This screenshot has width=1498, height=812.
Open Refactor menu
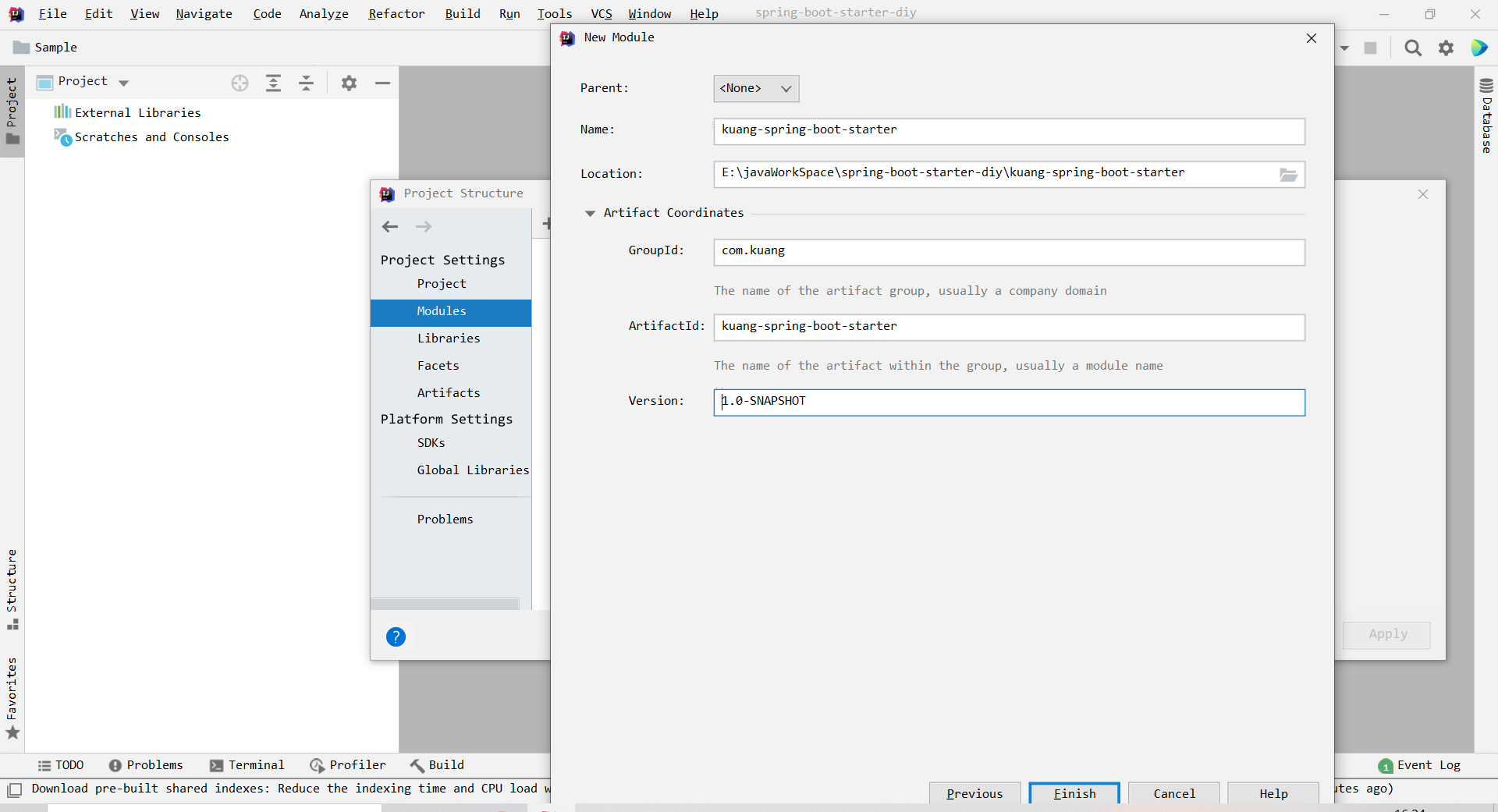pos(396,14)
